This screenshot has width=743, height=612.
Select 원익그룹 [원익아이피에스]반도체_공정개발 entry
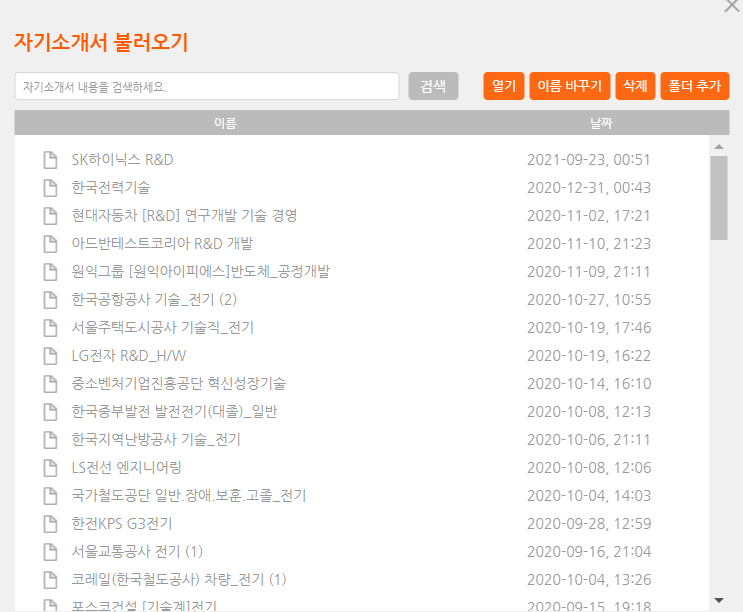[x=201, y=272]
